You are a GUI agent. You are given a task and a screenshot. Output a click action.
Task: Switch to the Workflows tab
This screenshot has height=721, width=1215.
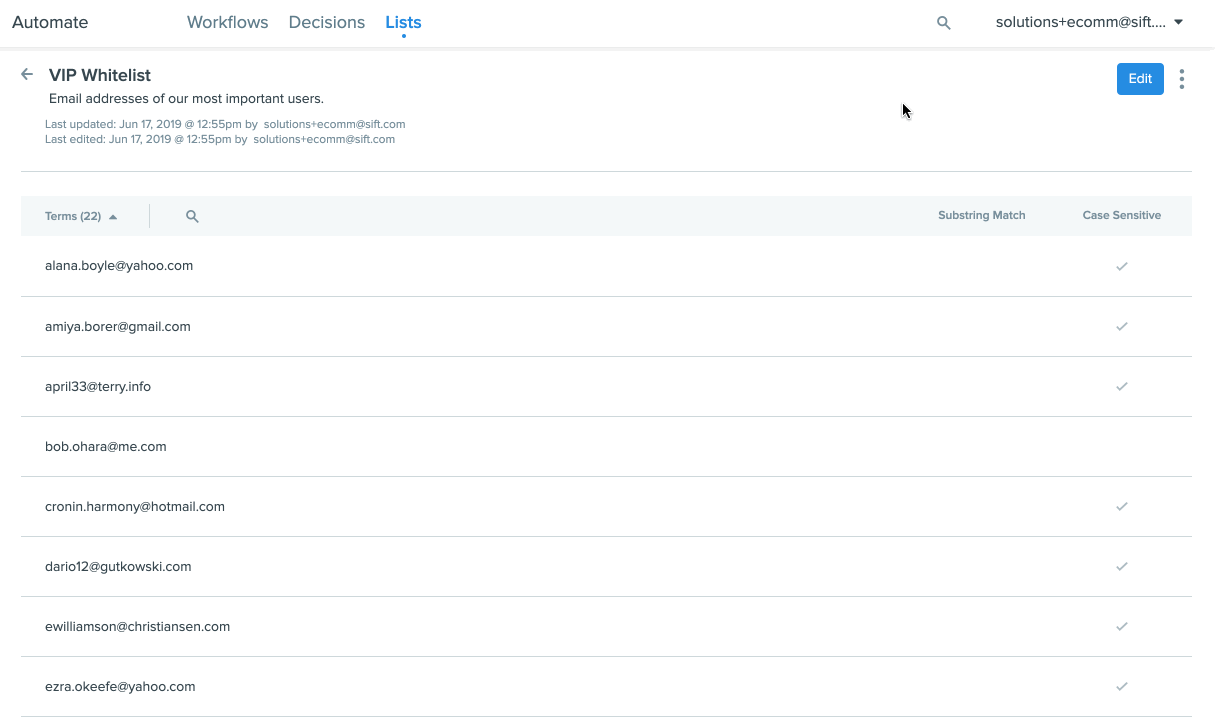[227, 22]
